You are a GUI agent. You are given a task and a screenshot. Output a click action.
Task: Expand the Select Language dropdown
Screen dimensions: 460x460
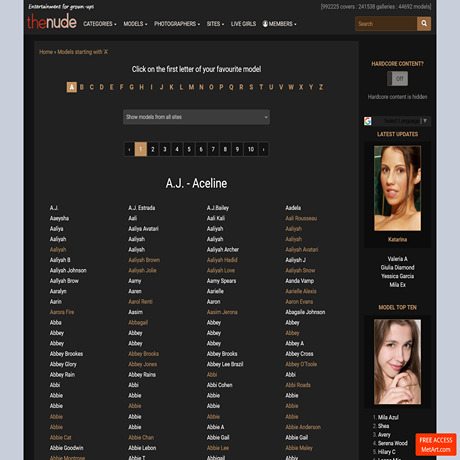click(402, 121)
